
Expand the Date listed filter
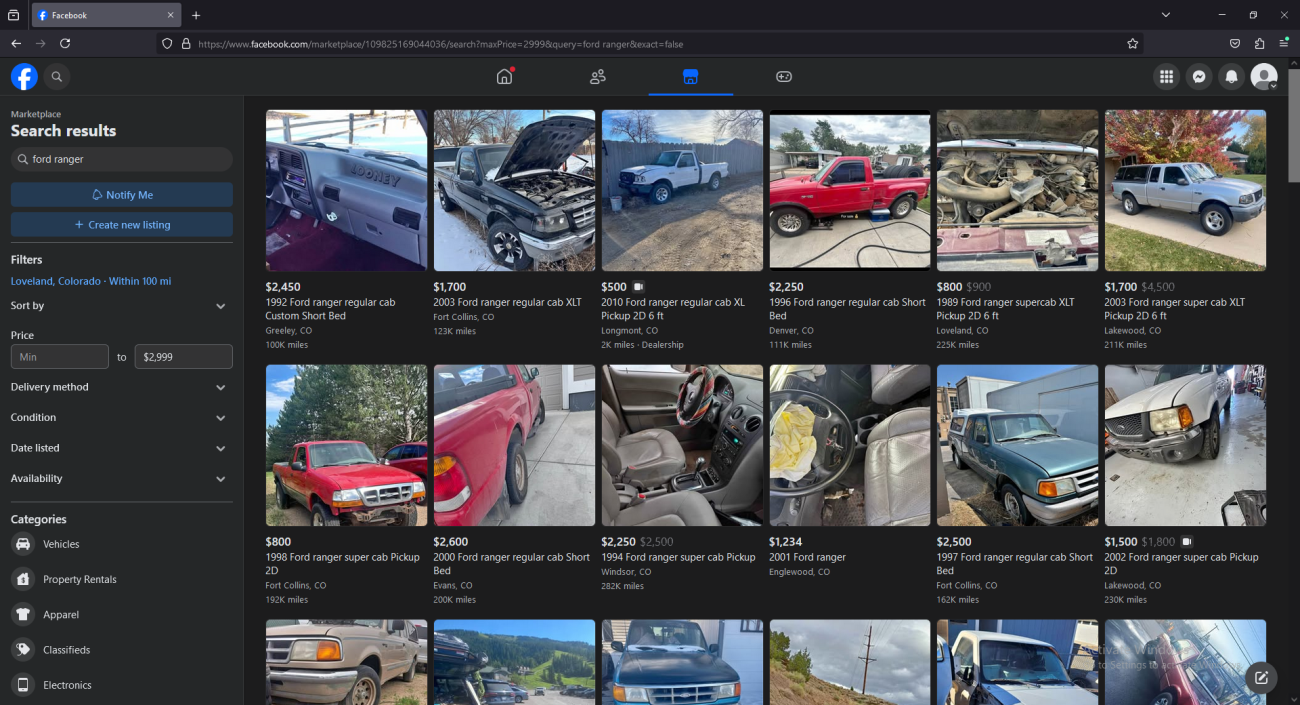point(121,448)
